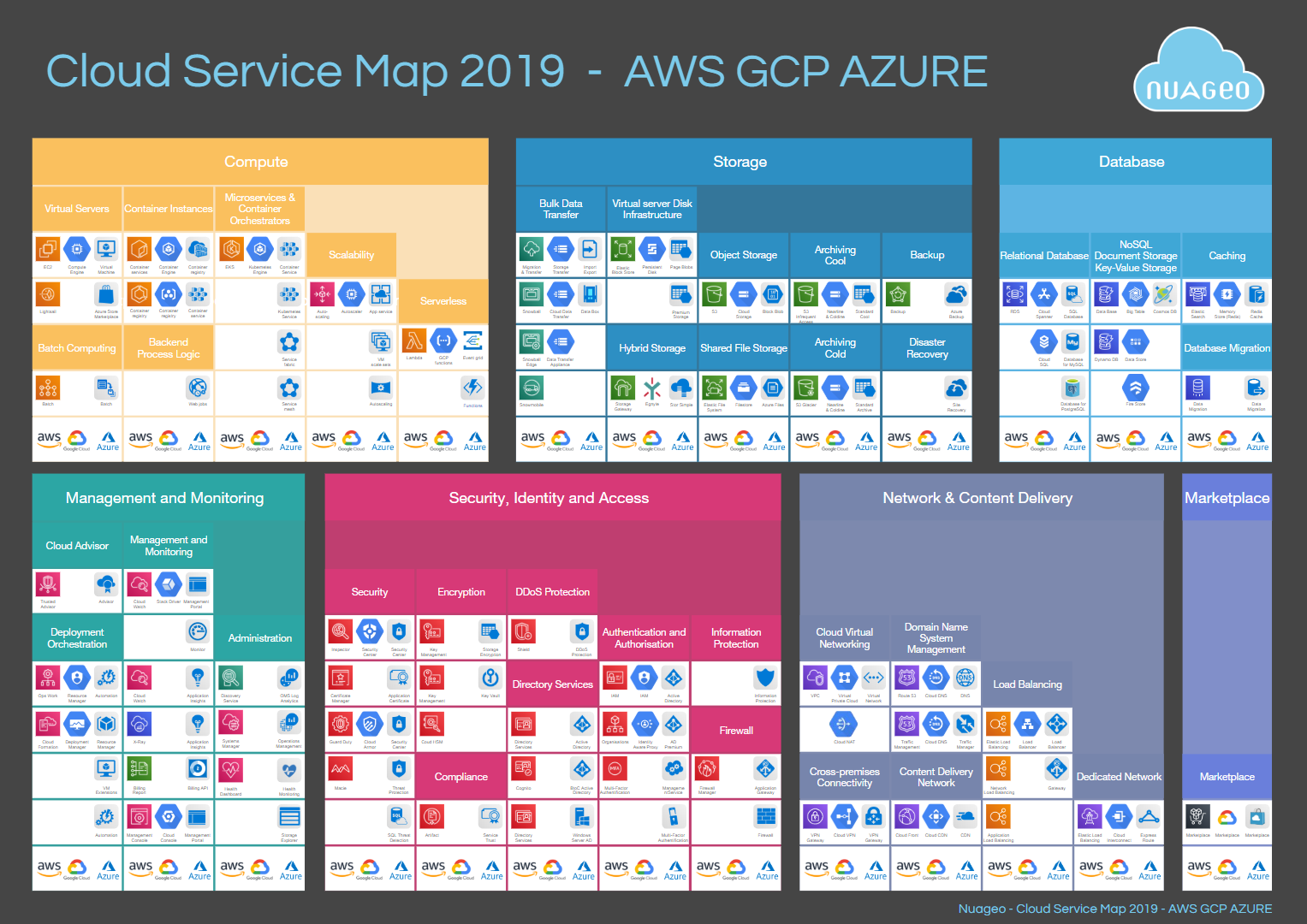Screen dimensions: 1307x924
Task: Click the Nuageo cloud logo
Action: pyautogui.click(x=1198, y=70)
